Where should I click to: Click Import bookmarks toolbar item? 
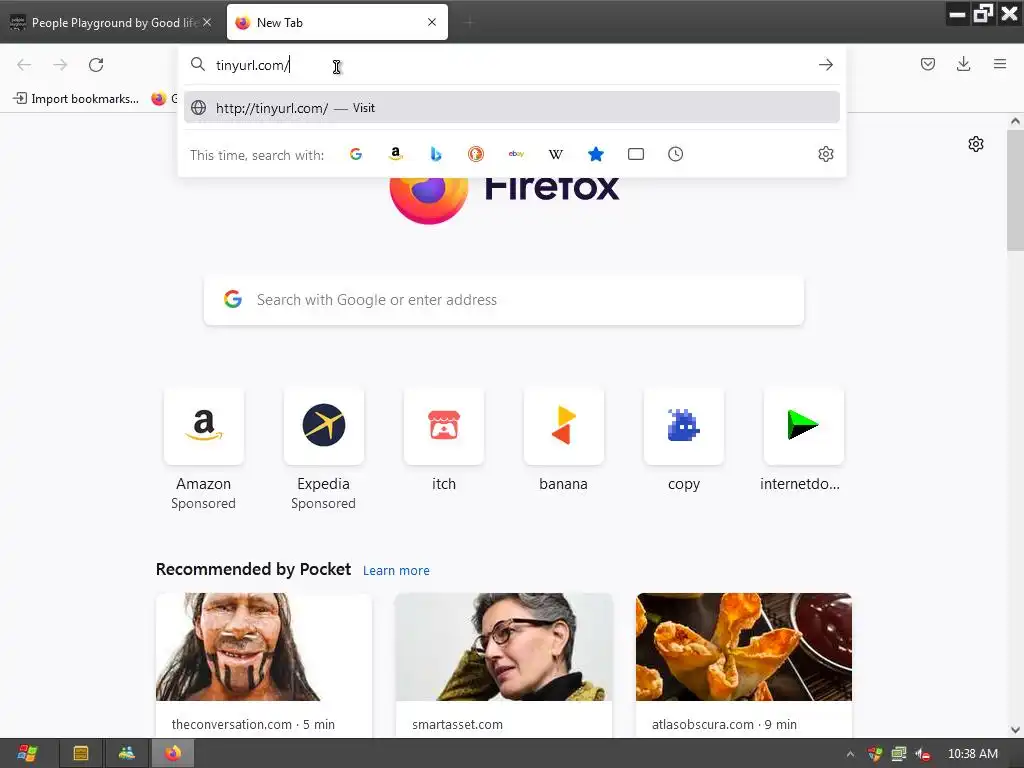click(x=76, y=99)
